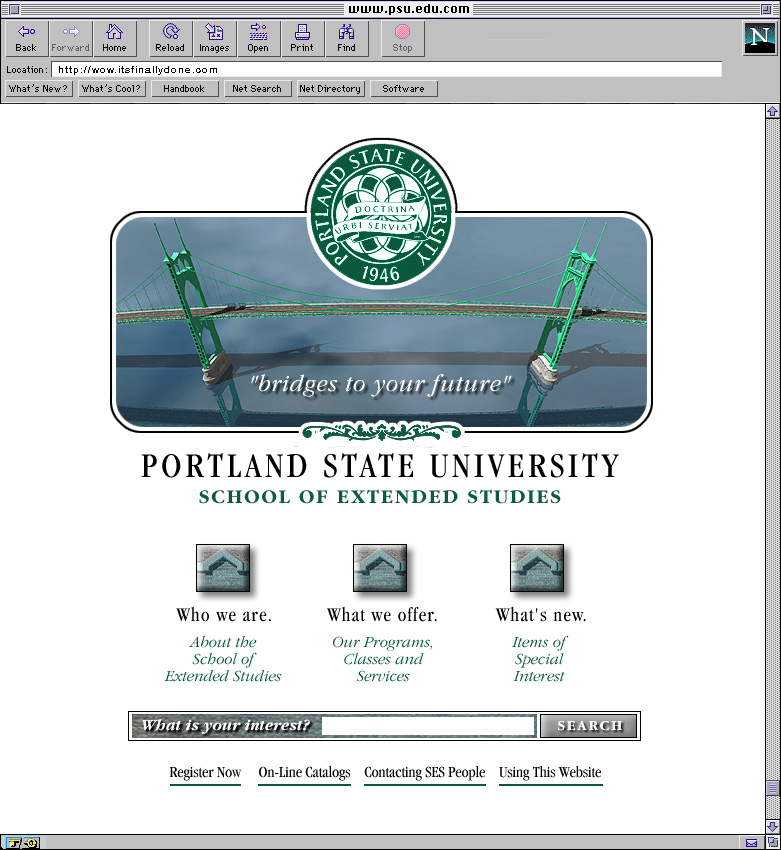Go to the Home page button
Screen dimensions: 781x850
pos(114,38)
